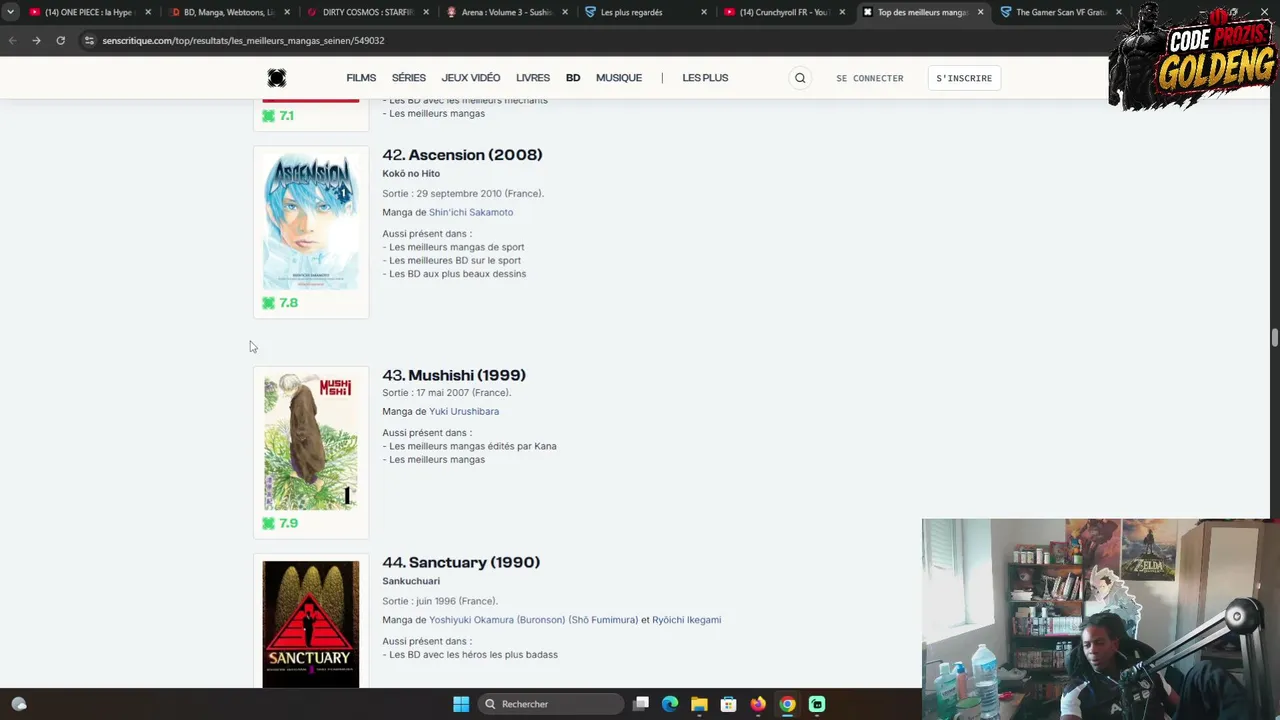Visit author Yuki Urushibara's page
1280x720 pixels.
tap(464, 411)
